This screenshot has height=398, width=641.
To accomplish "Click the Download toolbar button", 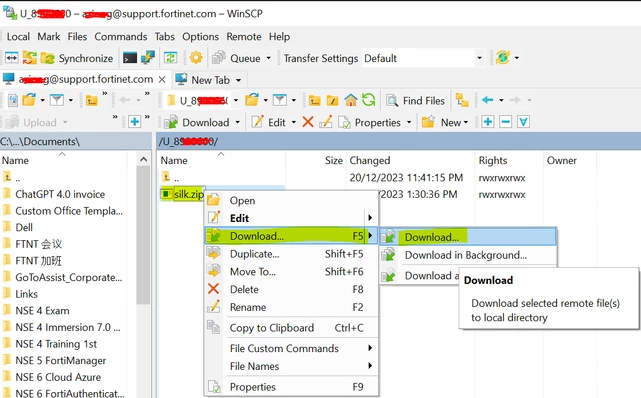I will point(196,122).
